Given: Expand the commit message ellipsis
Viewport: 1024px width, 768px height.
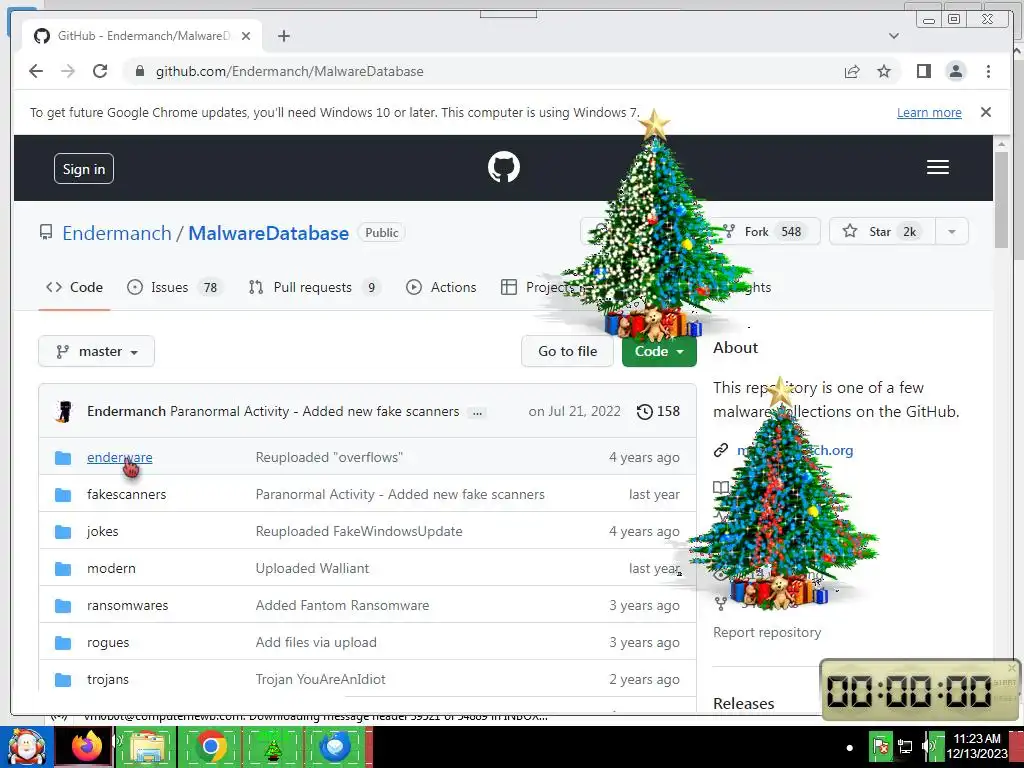Looking at the screenshot, I should [477, 412].
